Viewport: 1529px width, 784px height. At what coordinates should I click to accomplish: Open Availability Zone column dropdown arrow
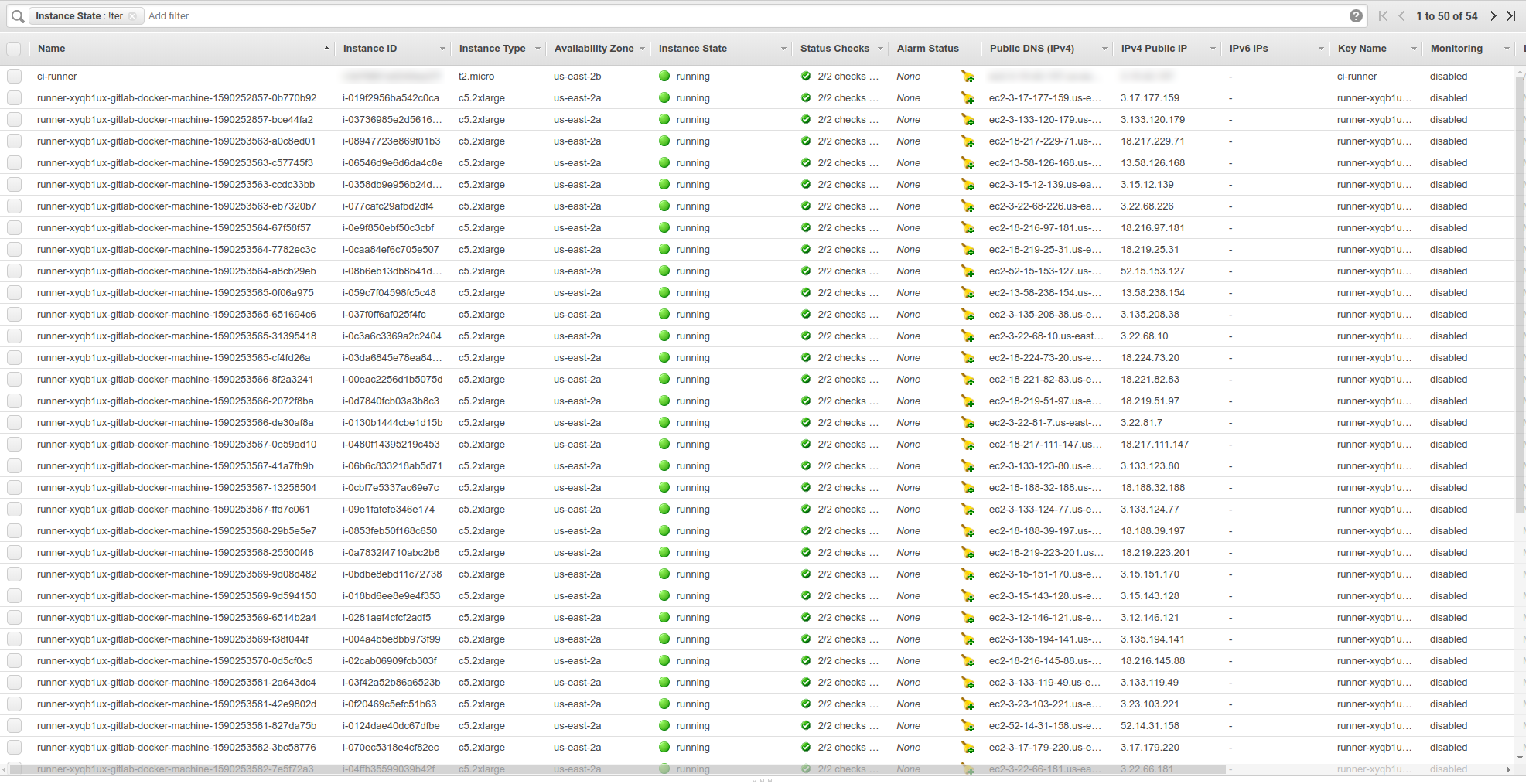click(642, 49)
